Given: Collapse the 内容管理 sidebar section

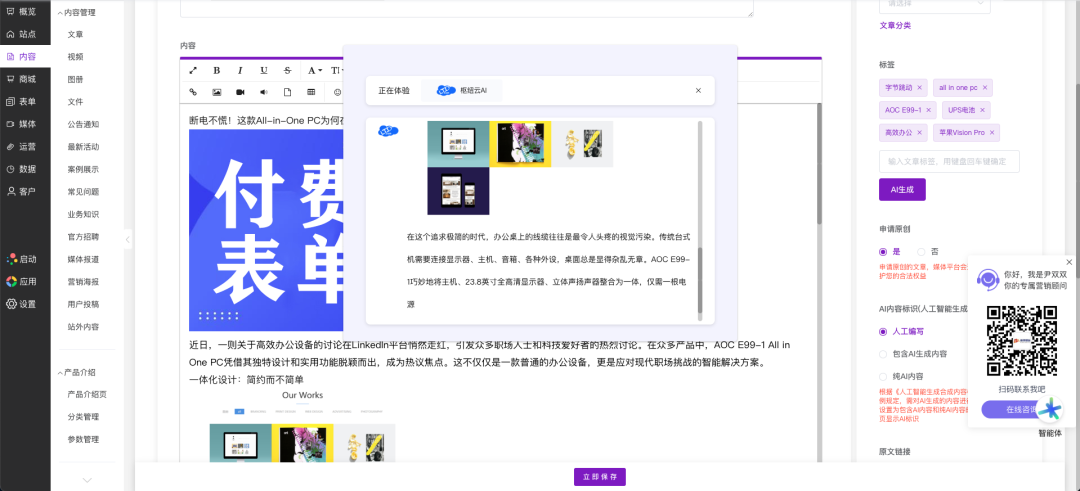Looking at the screenshot, I should tap(59, 13).
